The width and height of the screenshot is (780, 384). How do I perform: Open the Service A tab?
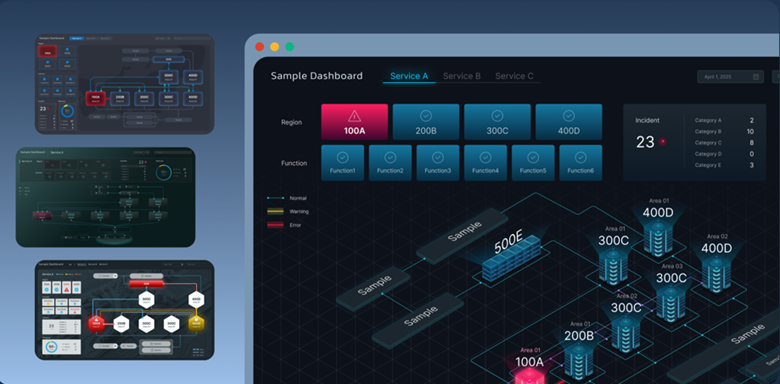(x=409, y=76)
